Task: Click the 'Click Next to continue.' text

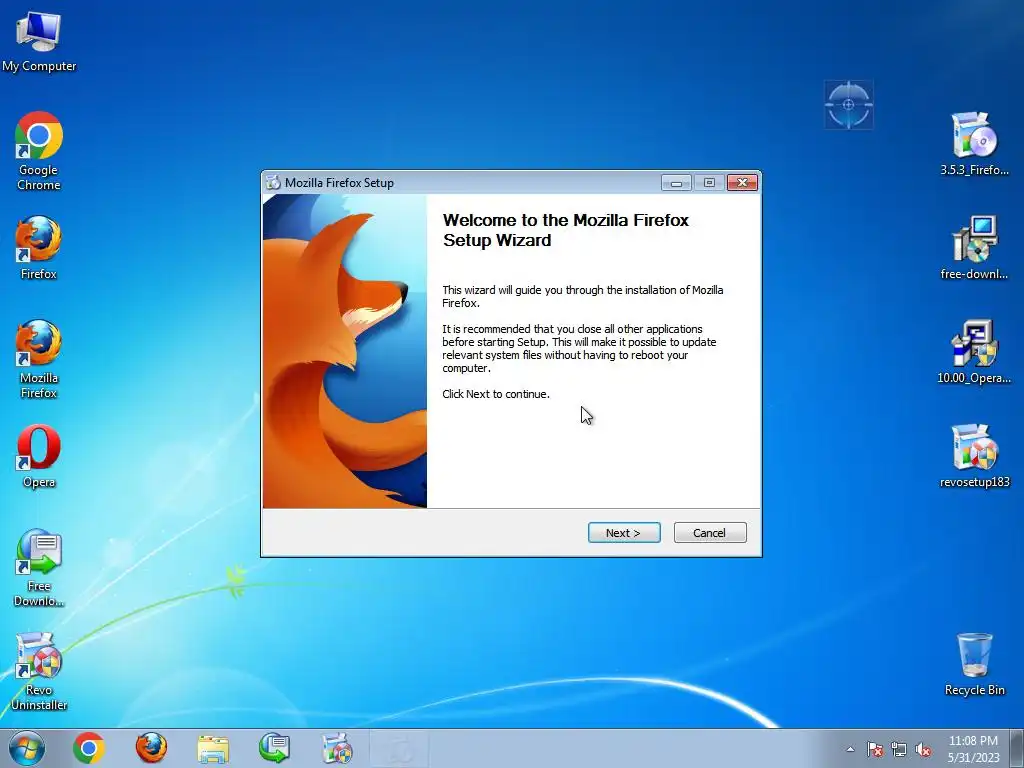Action: pos(496,394)
